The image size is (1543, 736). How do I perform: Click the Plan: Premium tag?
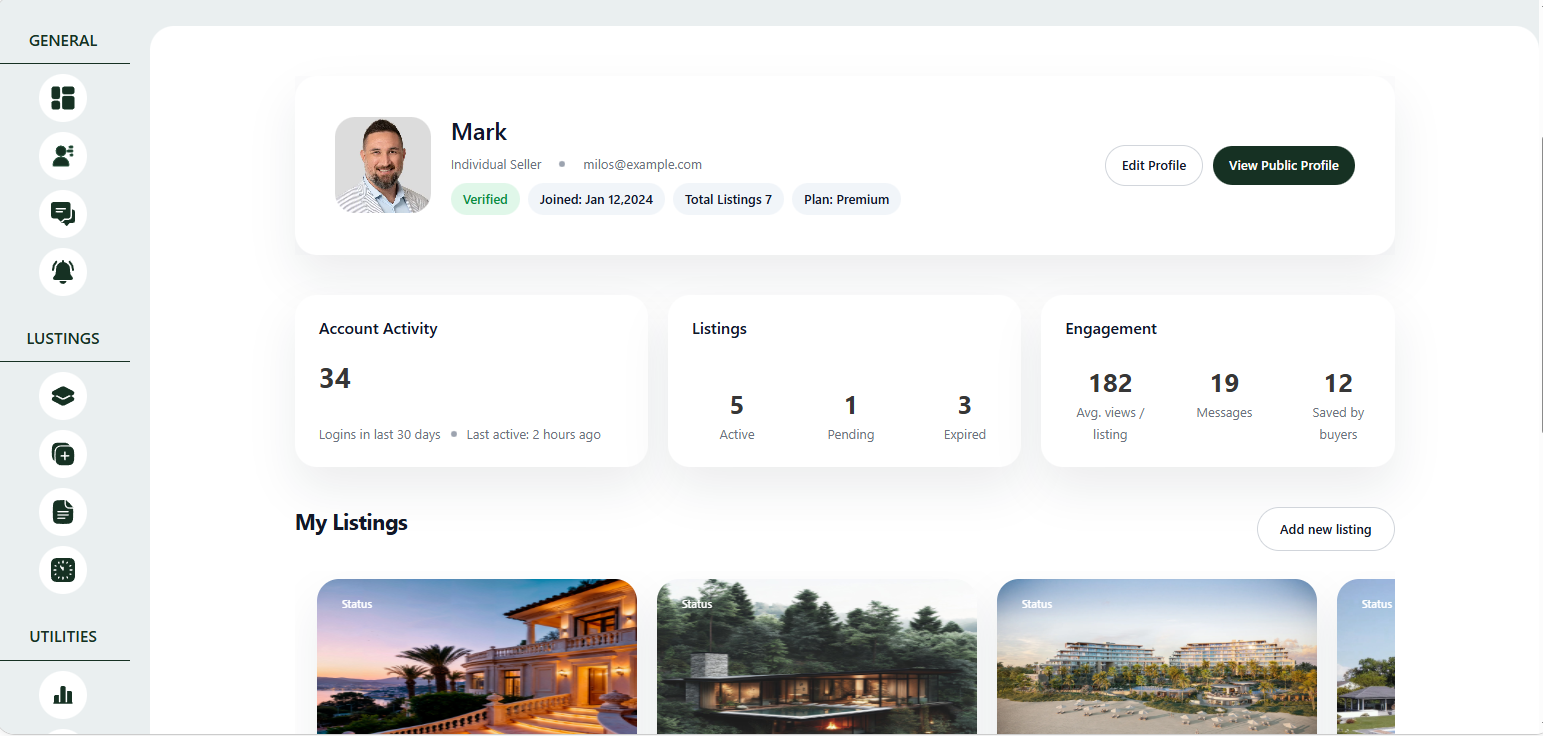point(846,199)
